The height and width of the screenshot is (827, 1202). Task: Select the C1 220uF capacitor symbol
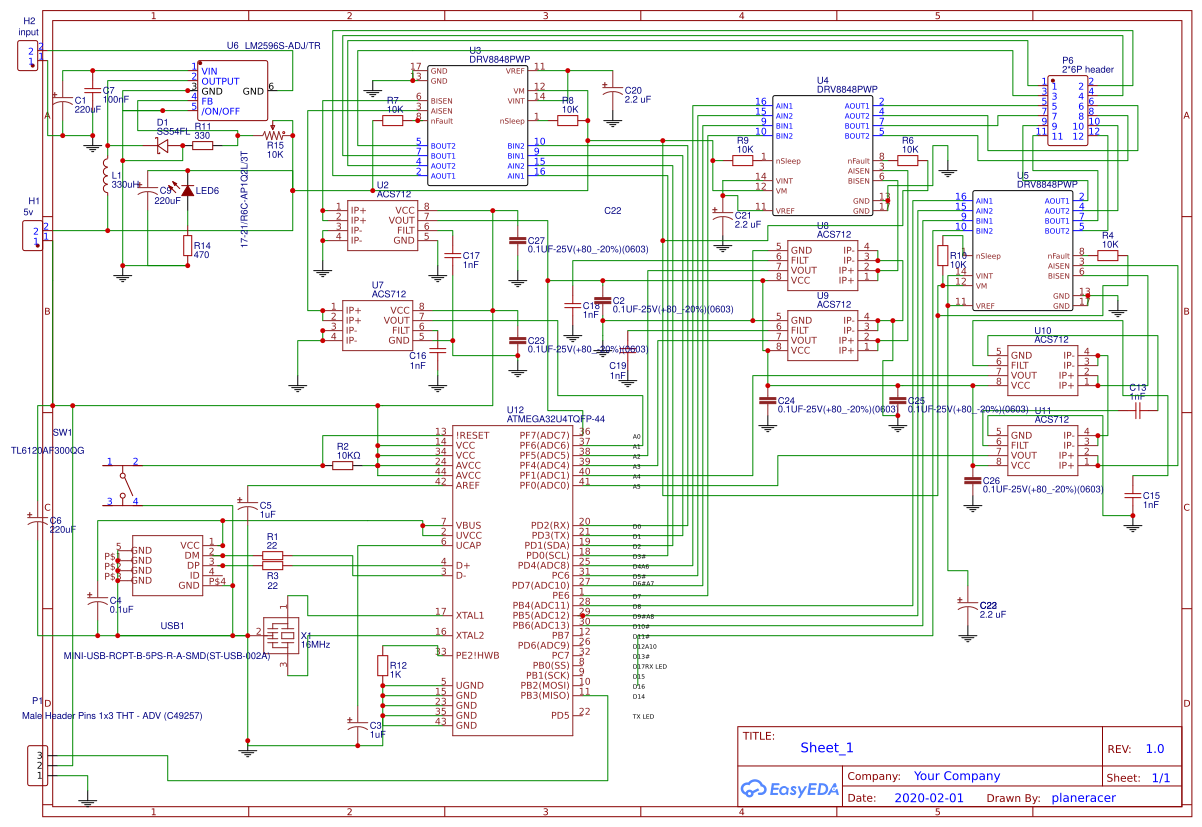[x=61, y=100]
